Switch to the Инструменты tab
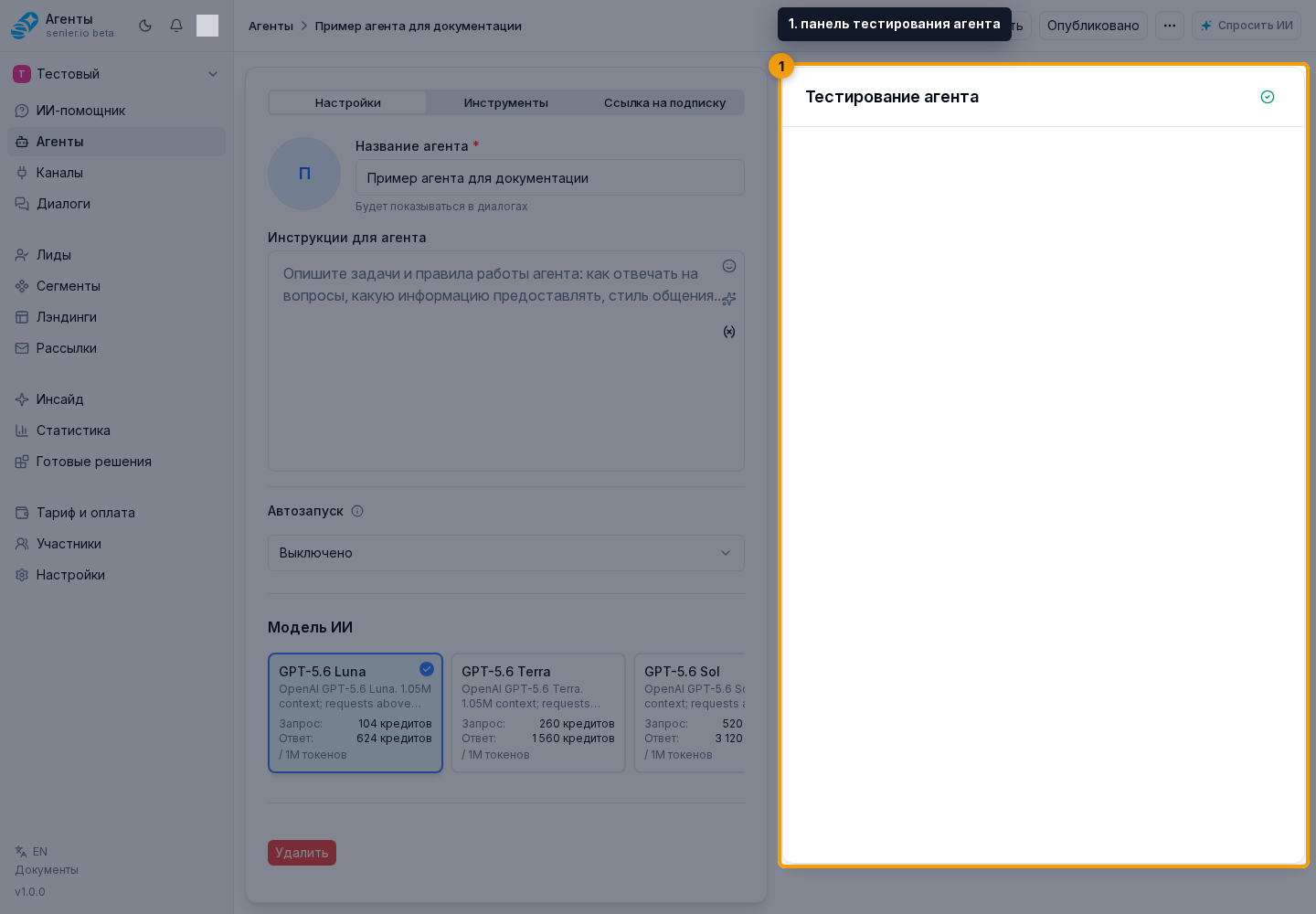The image size is (1316, 914). click(x=506, y=102)
